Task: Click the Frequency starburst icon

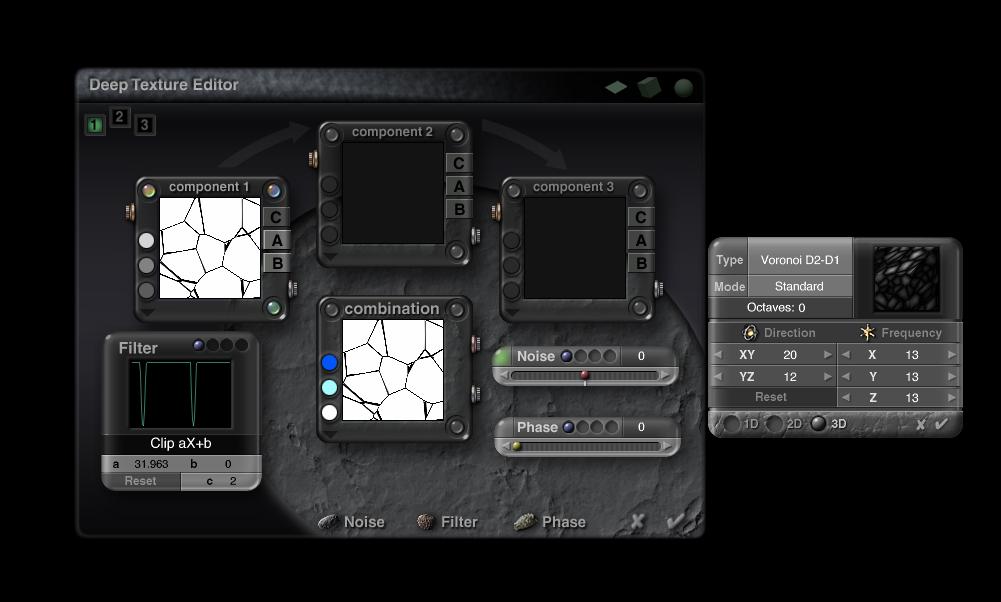Action: [x=867, y=332]
